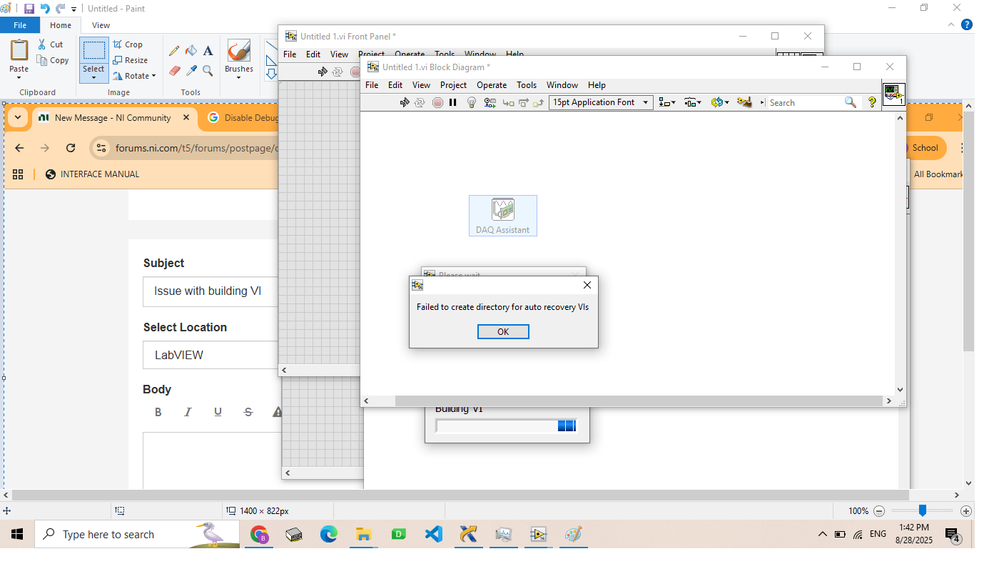The image size is (999, 587).
Task: Expand Paint's Select tool dropdown arrow
Action: coord(93,78)
